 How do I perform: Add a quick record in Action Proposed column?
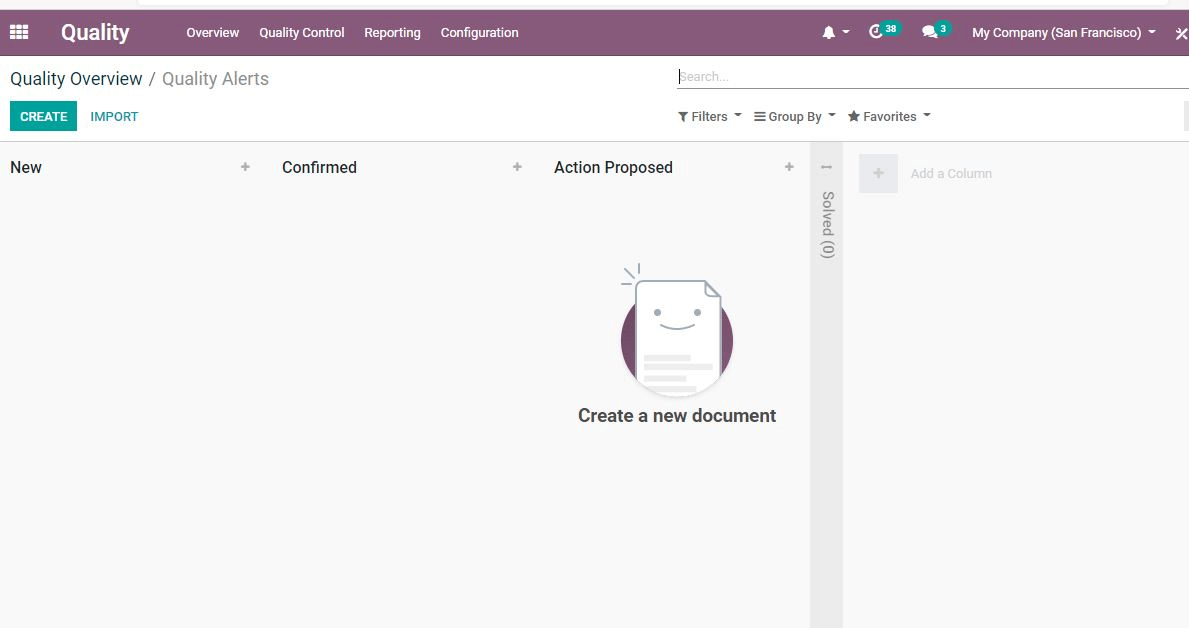[x=789, y=167]
